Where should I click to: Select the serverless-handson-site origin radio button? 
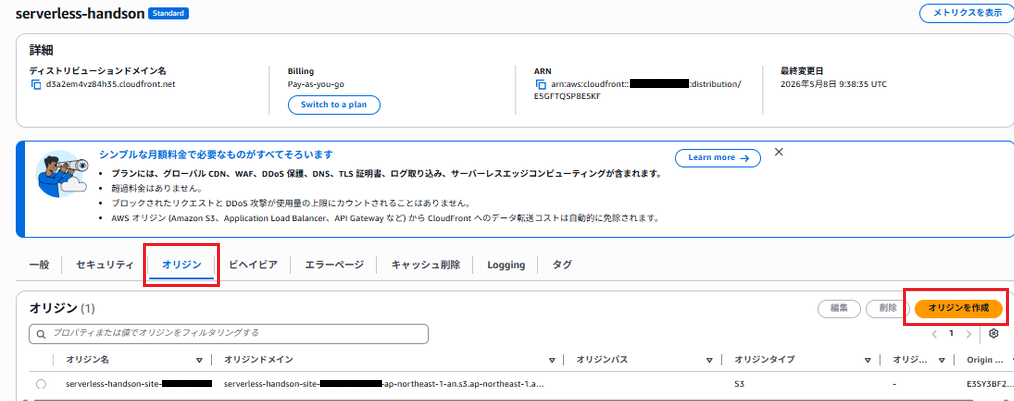pyautogui.click(x=41, y=384)
